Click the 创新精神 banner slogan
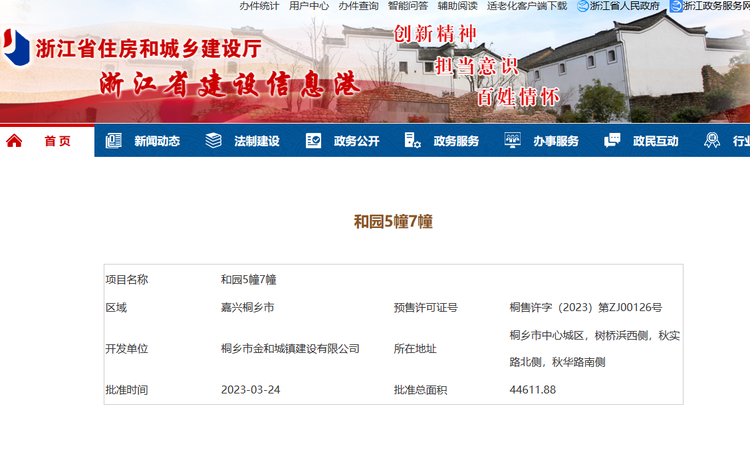Viewport: 750px width, 450px height. click(435, 34)
